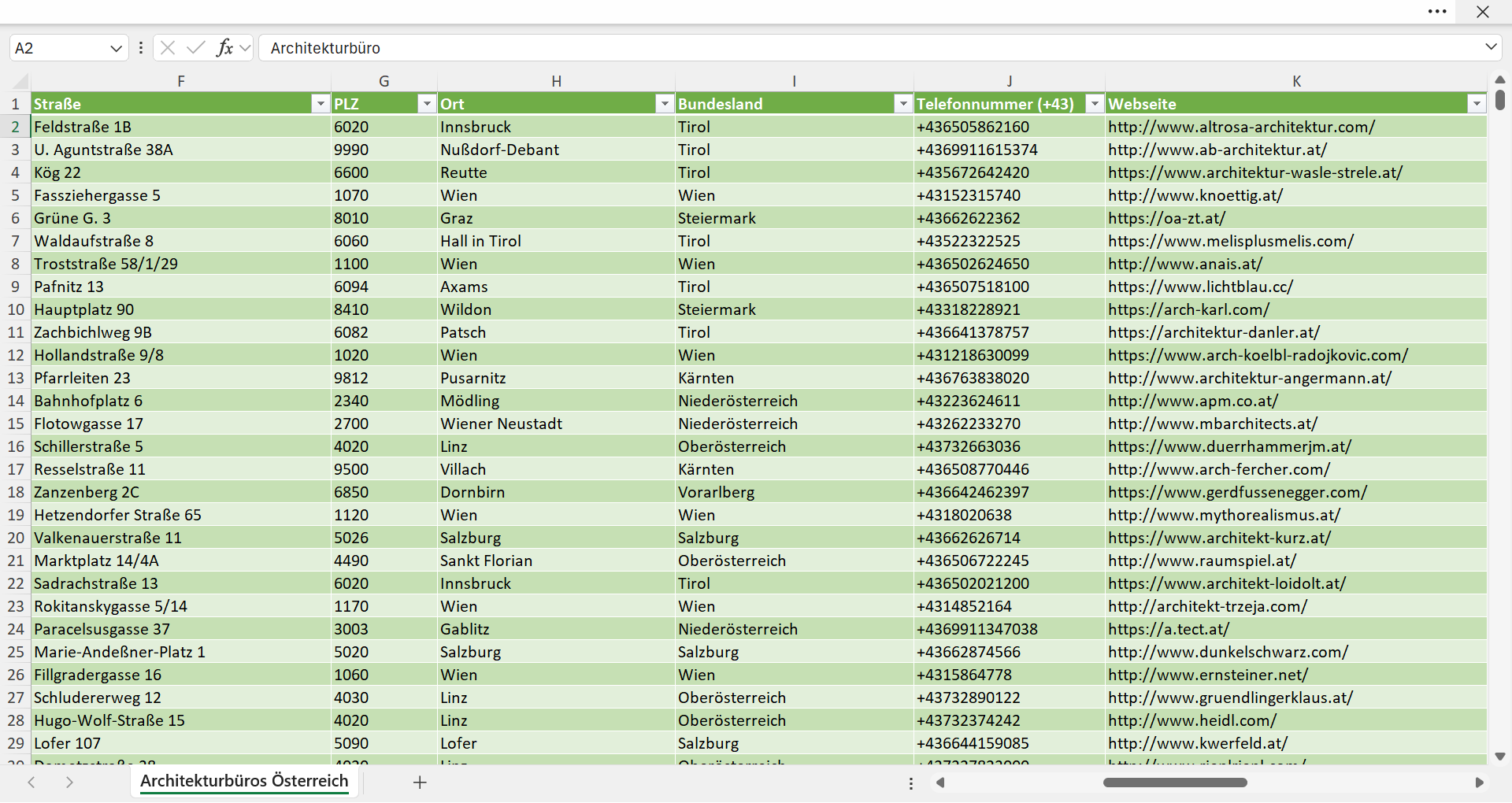Open the more options ellipsis menu
Image resolution: width=1512 pixels, height=803 pixels.
pyautogui.click(x=1437, y=12)
